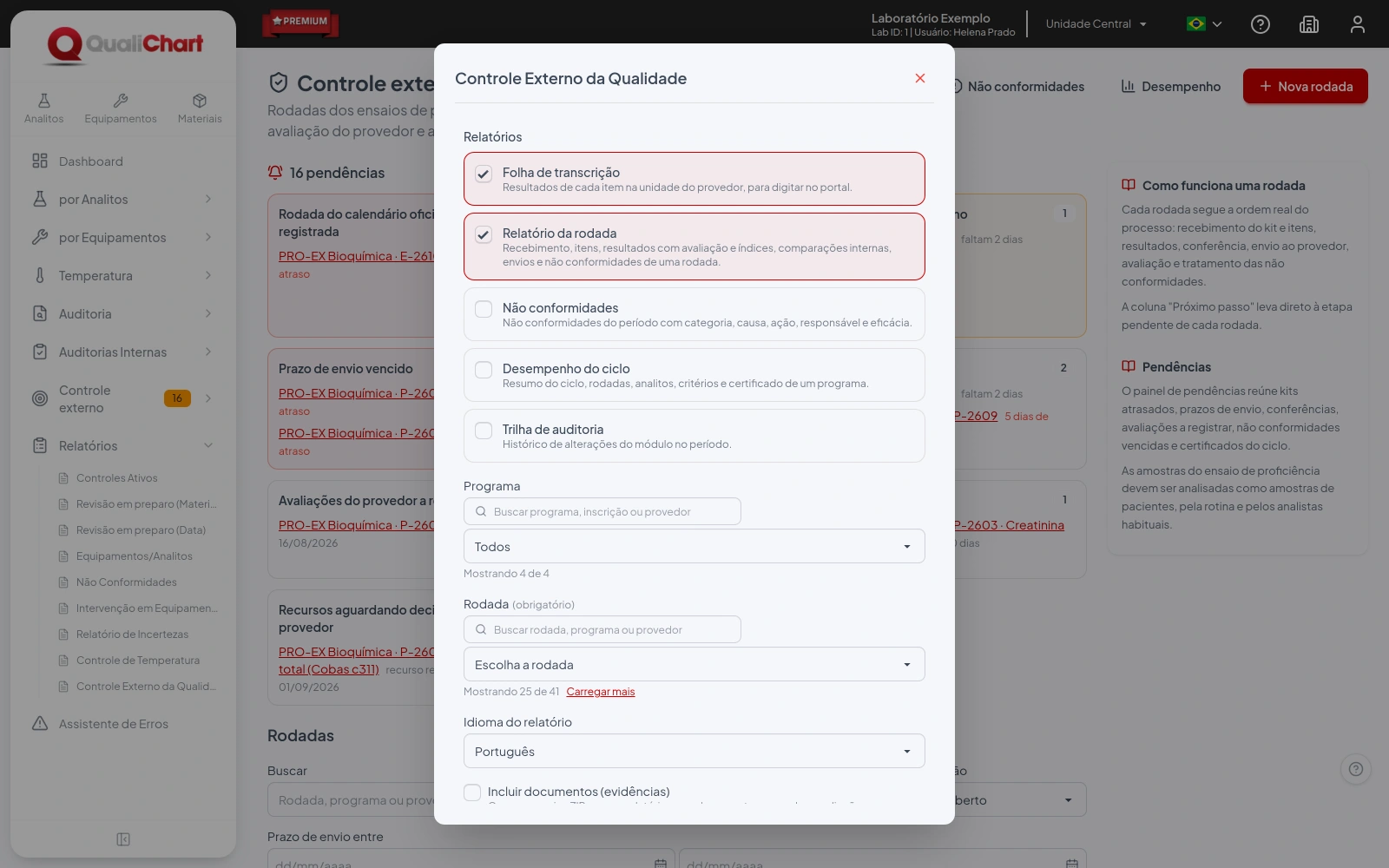The height and width of the screenshot is (868, 1389).
Task: Collapse the Relatórios sidebar section
Action: pos(208,445)
